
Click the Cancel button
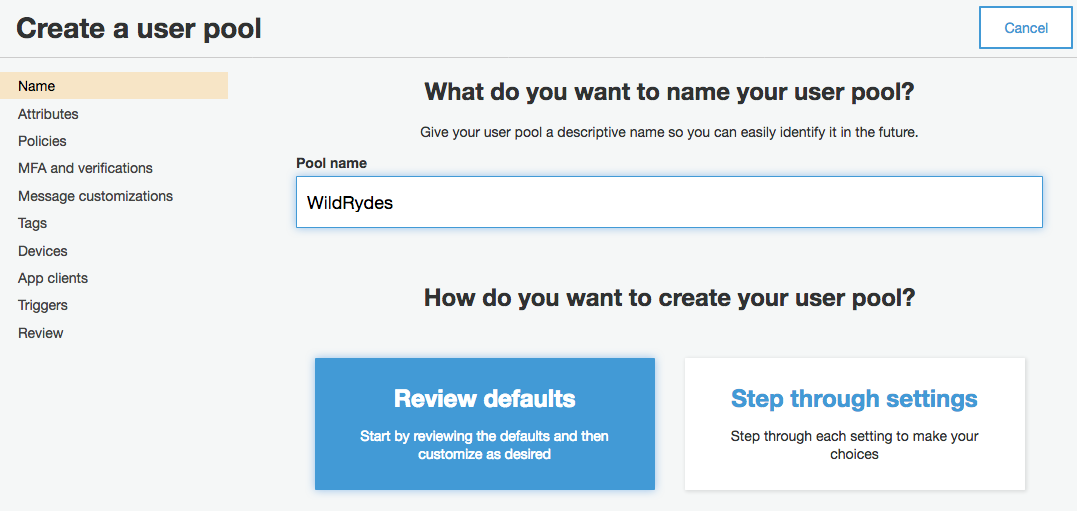point(1025,28)
